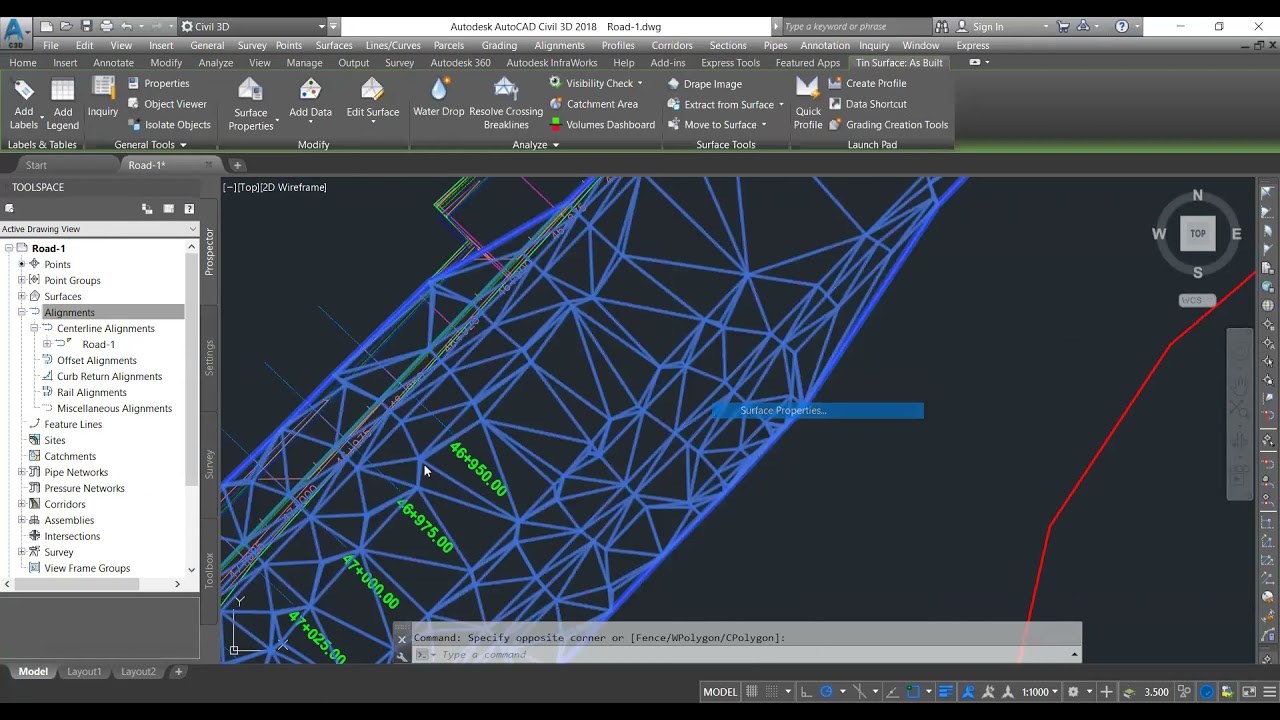This screenshot has height=720, width=1280.
Task: Expand the Visibility Check dropdown
Action: click(640, 83)
